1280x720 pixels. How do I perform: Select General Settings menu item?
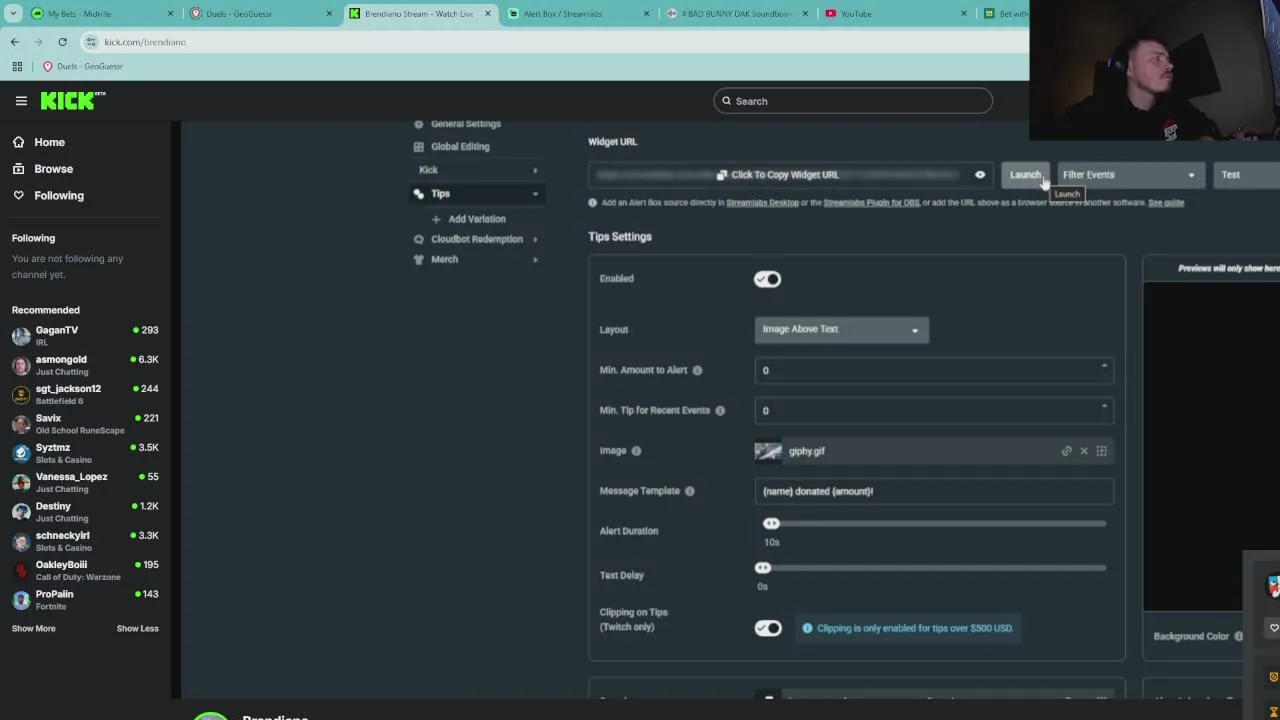point(466,124)
